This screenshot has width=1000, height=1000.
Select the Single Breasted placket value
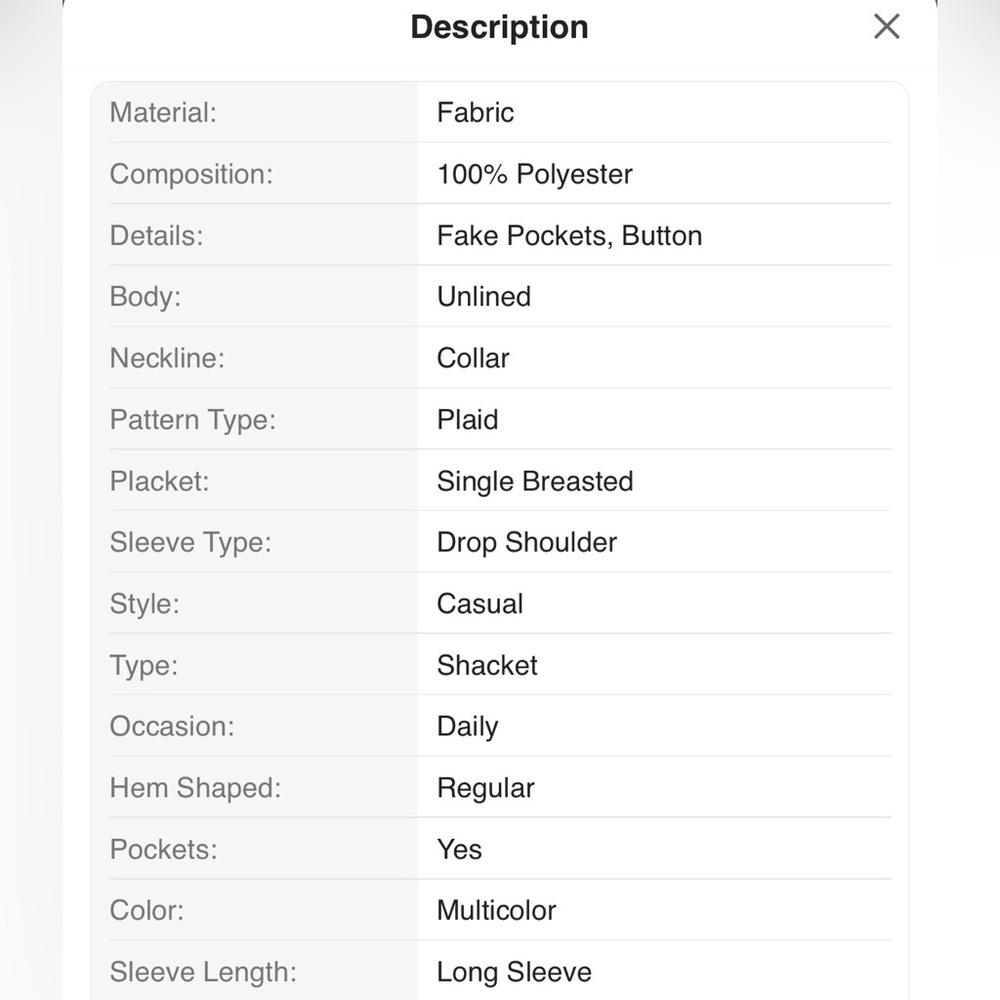[535, 481]
